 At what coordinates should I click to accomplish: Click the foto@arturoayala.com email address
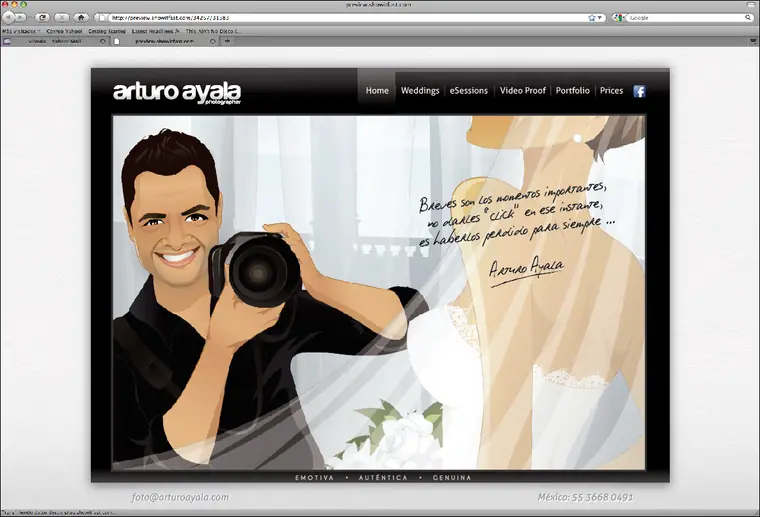point(180,497)
